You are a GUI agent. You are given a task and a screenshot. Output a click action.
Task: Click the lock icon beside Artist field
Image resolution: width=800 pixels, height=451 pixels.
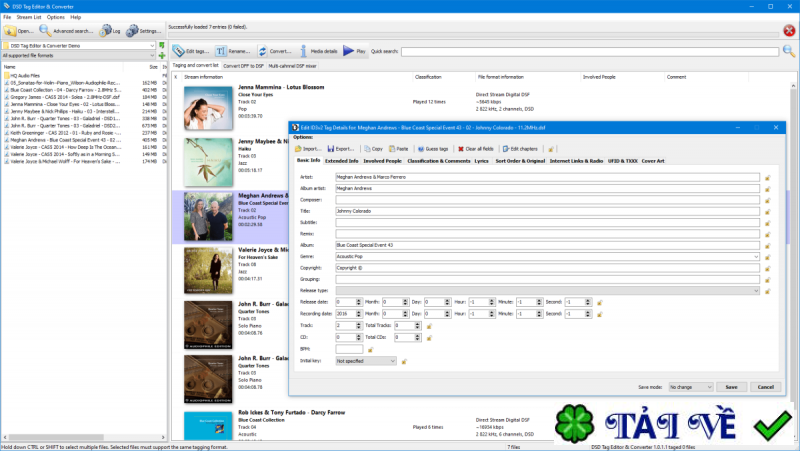coord(768,176)
